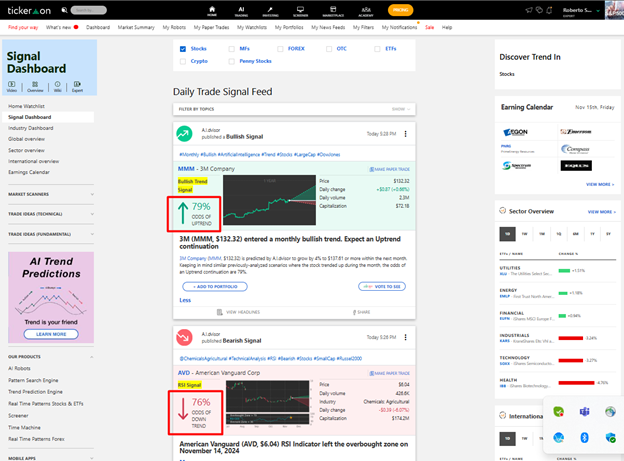624x461 pixels.
Task: Click View Headlines under 3M post
Action: click(238, 312)
